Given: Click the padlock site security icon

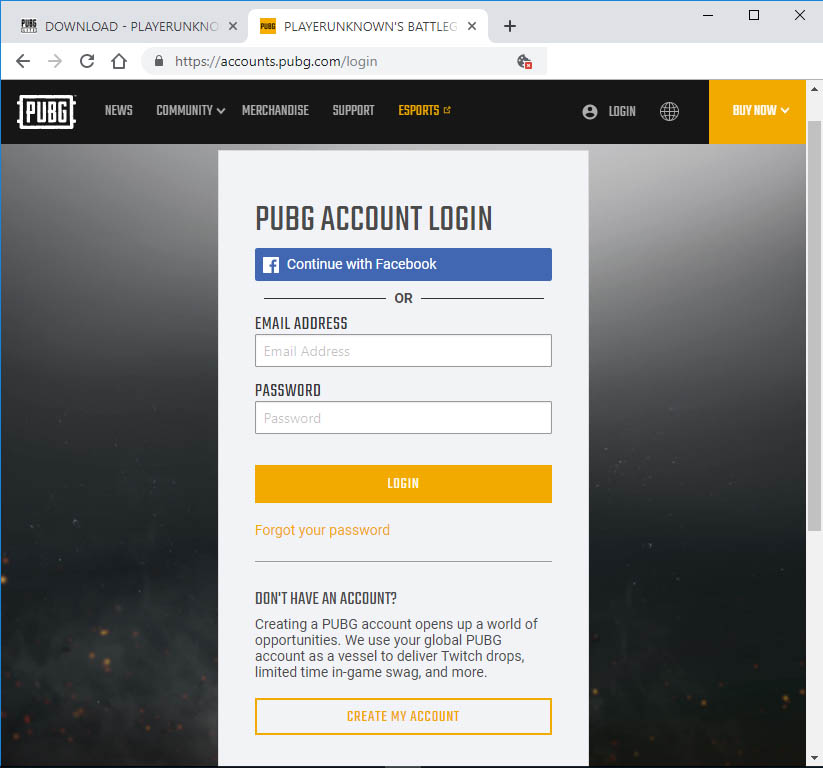Looking at the screenshot, I should (159, 61).
